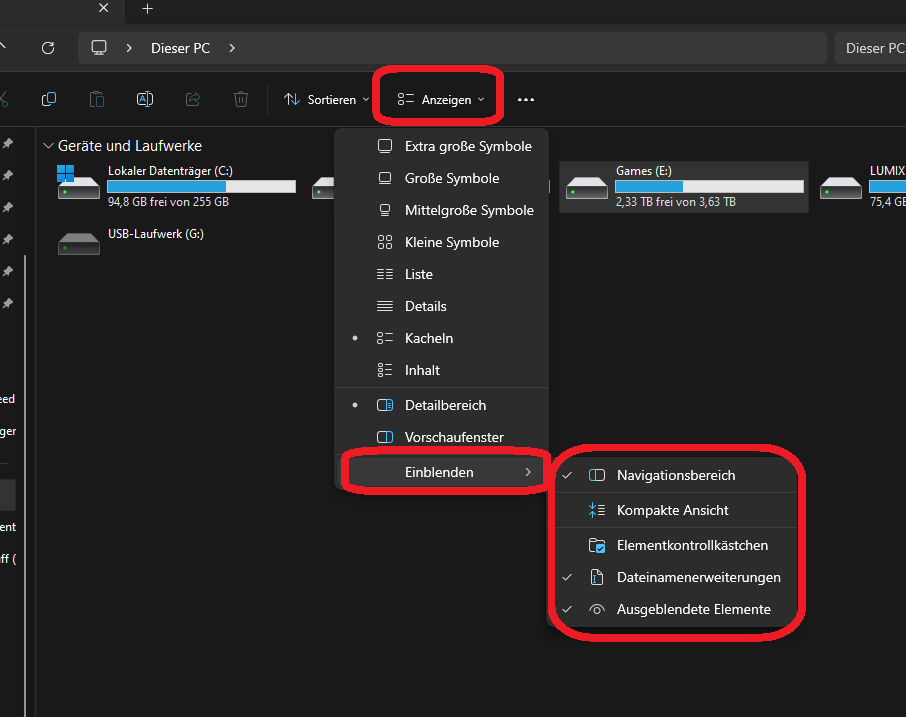Select Kleine Symbole view

[441, 242]
